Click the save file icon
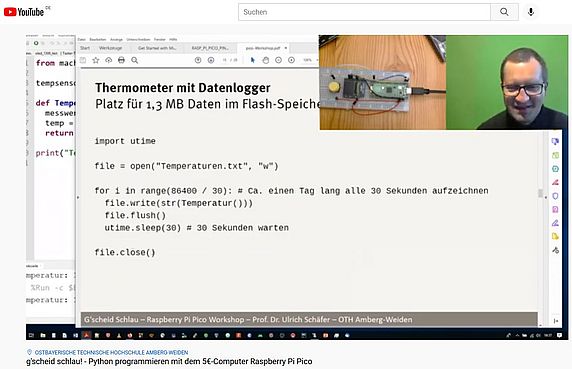 click(x=83, y=60)
